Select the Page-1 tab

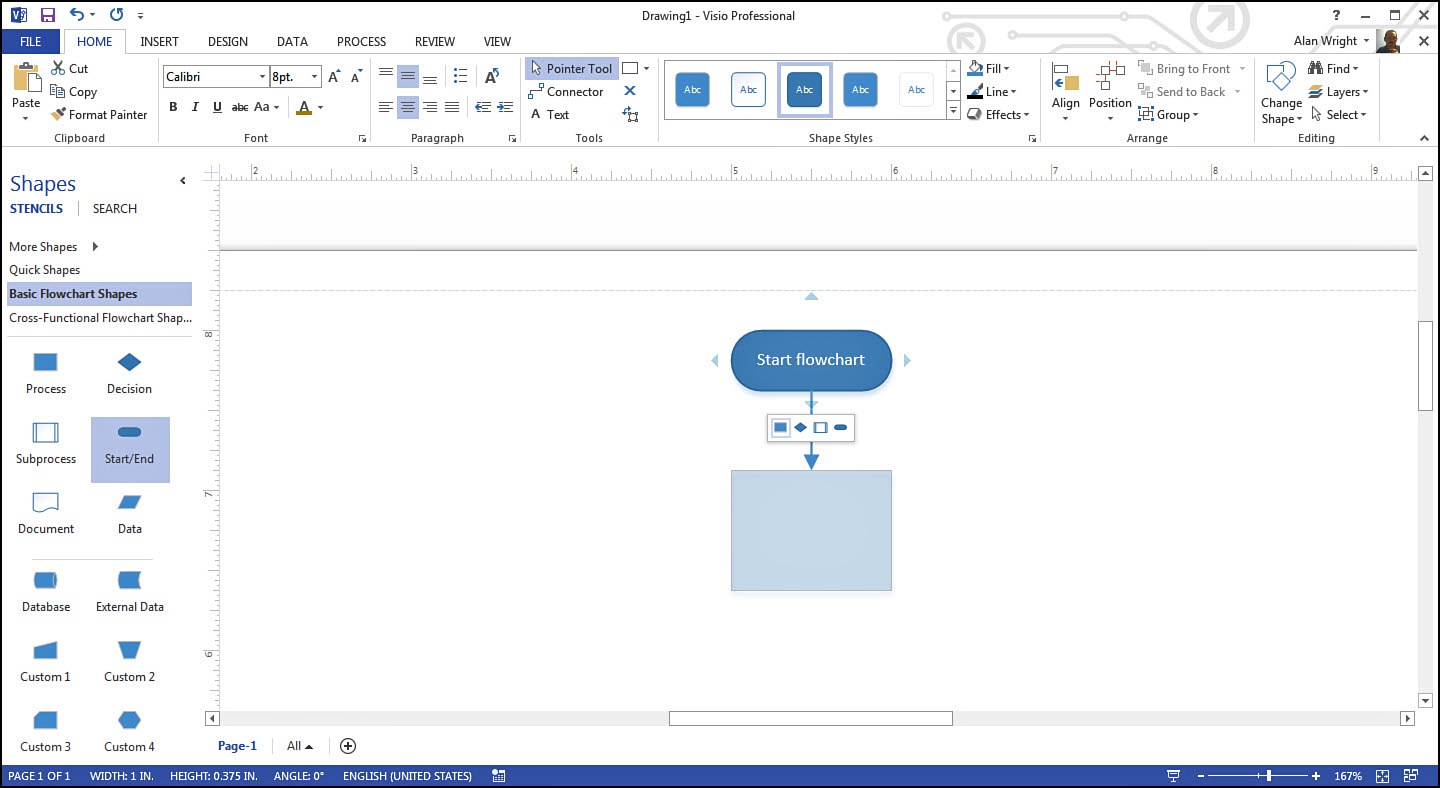(x=238, y=746)
